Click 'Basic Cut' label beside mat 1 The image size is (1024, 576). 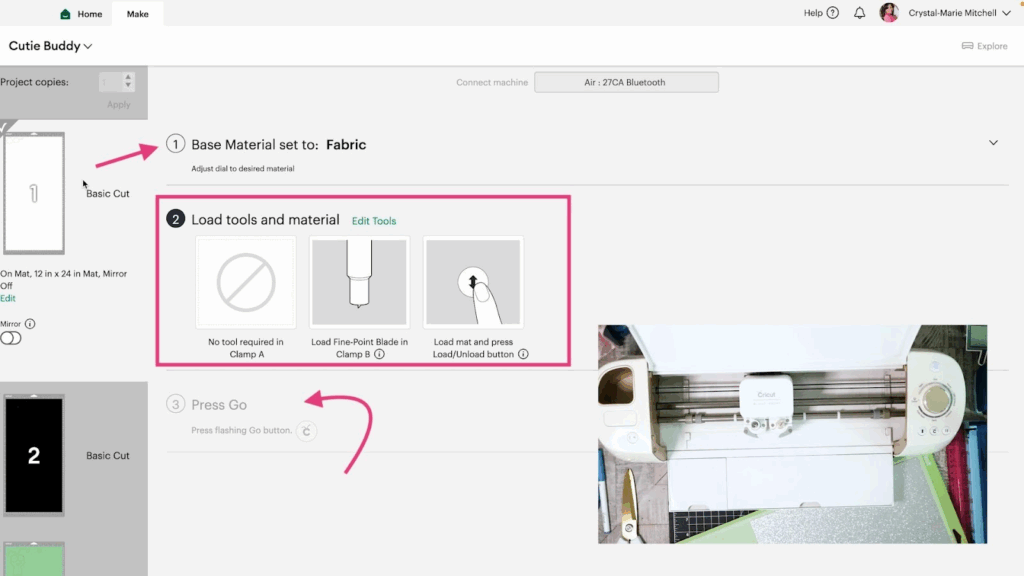[108, 193]
